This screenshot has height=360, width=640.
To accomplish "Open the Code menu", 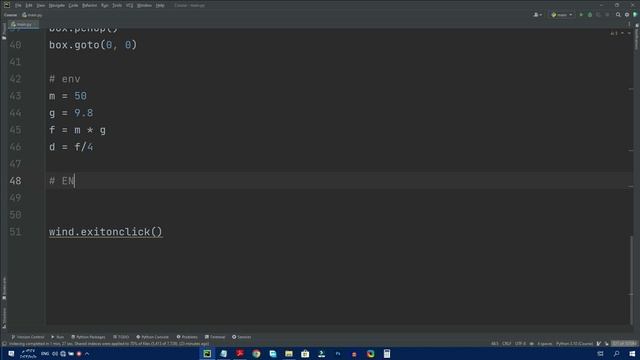I will pyautogui.click(x=73, y=5).
